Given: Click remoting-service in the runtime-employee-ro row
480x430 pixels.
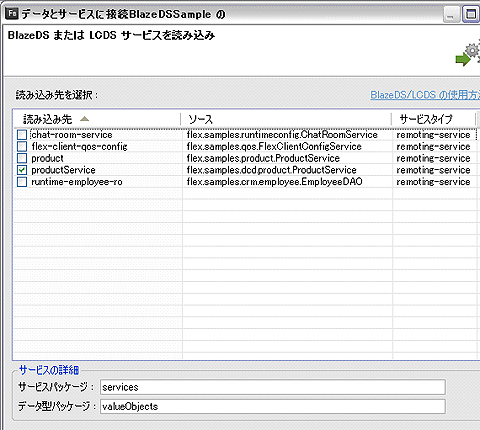Looking at the screenshot, I should coord(433,182).
